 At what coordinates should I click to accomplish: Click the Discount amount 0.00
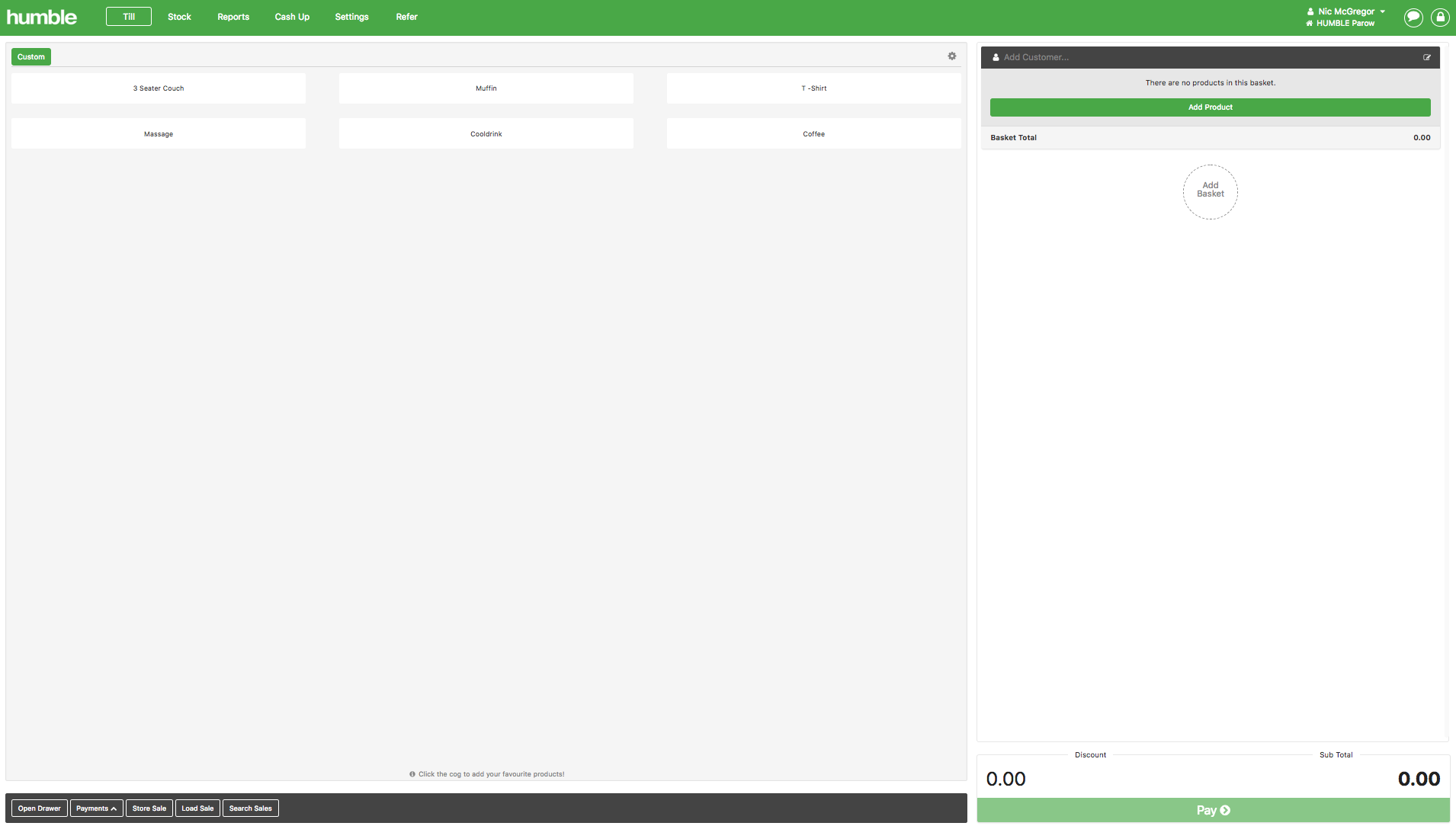(x=1006, y=779)
